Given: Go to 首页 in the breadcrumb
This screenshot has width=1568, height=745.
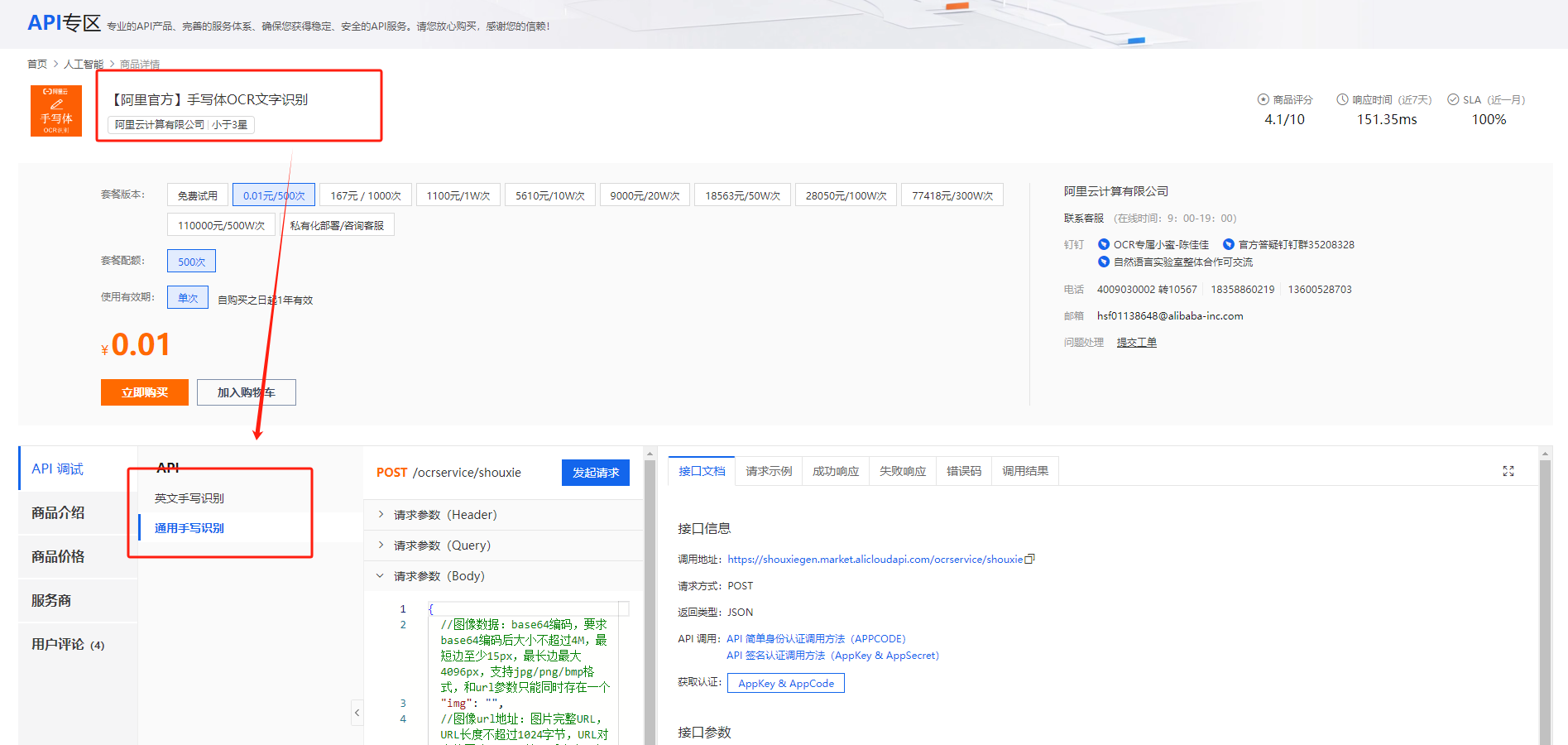Looking at the screenshot, I should click(37, 64).
